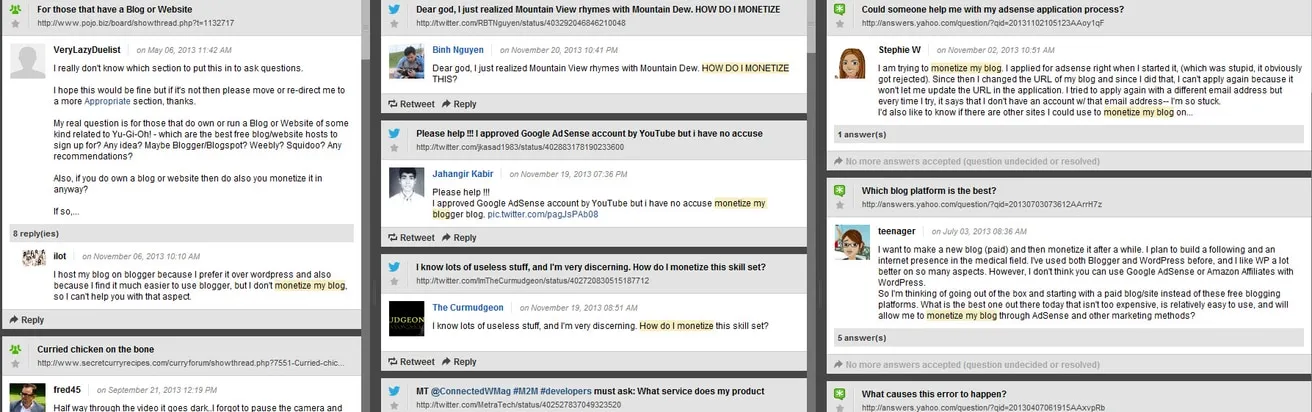Retweet Jahangir Kabir's AdSense tweet
Viewport: 1312px width, 412px height.
411,238
